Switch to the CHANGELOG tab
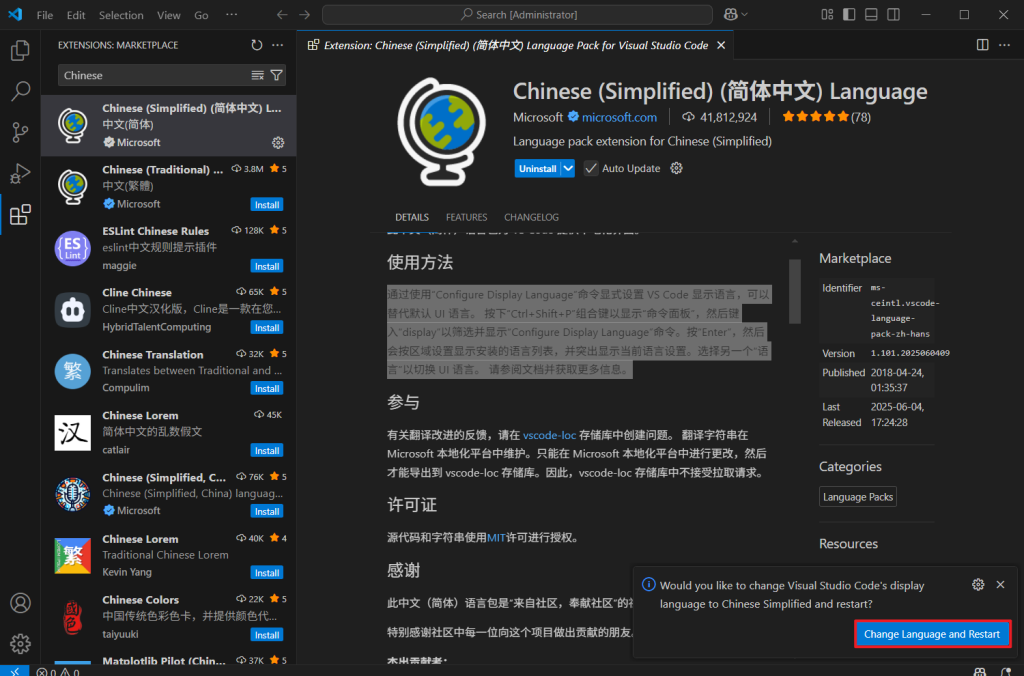This screenshot has width=1024, height=676. pyautogui.click(x=532, y=217)
